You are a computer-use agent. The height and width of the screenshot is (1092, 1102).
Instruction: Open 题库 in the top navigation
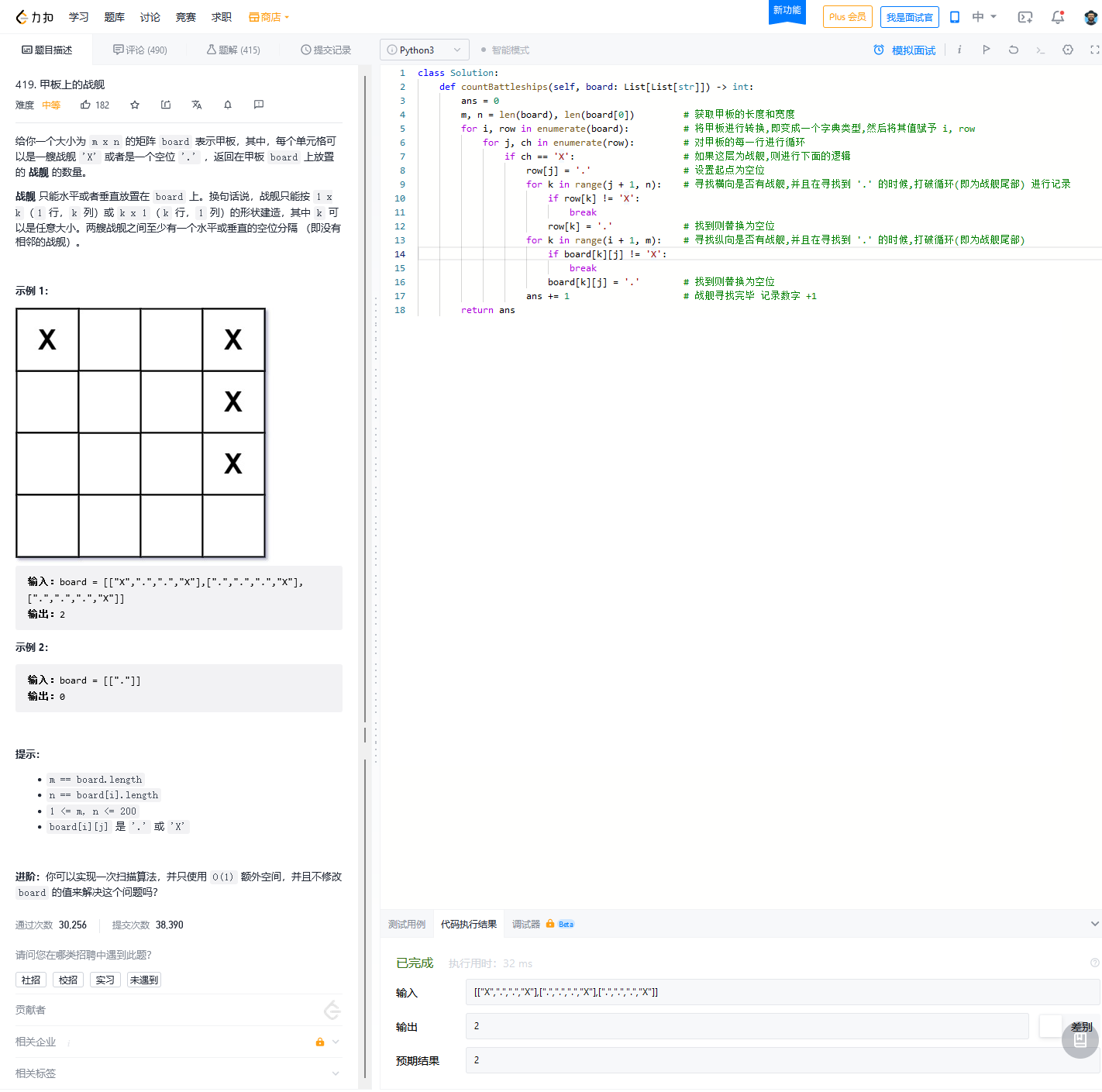[x=115, y=17]
